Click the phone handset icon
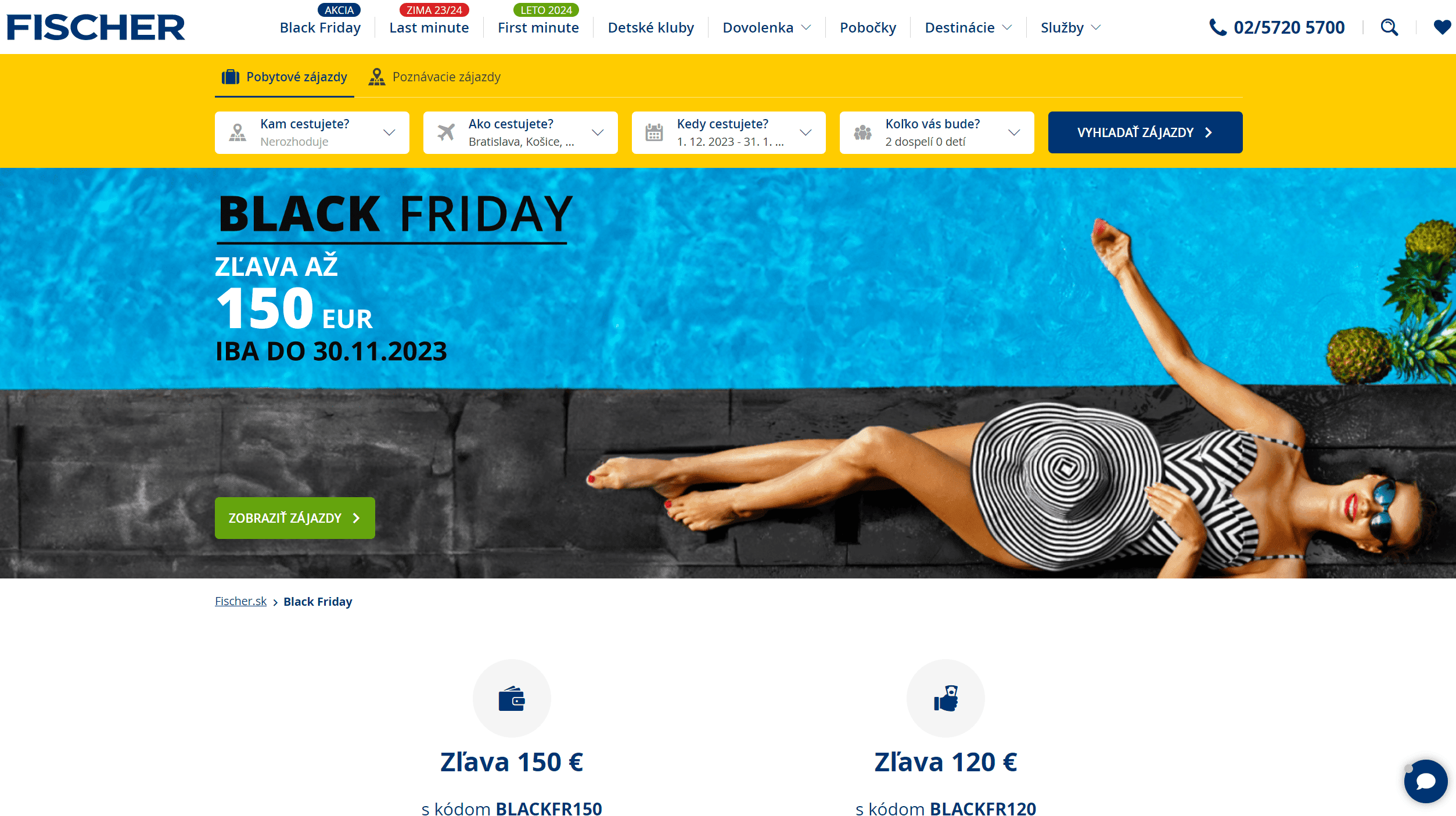Screen dimensions: 1456x816 pos(1218,27)
